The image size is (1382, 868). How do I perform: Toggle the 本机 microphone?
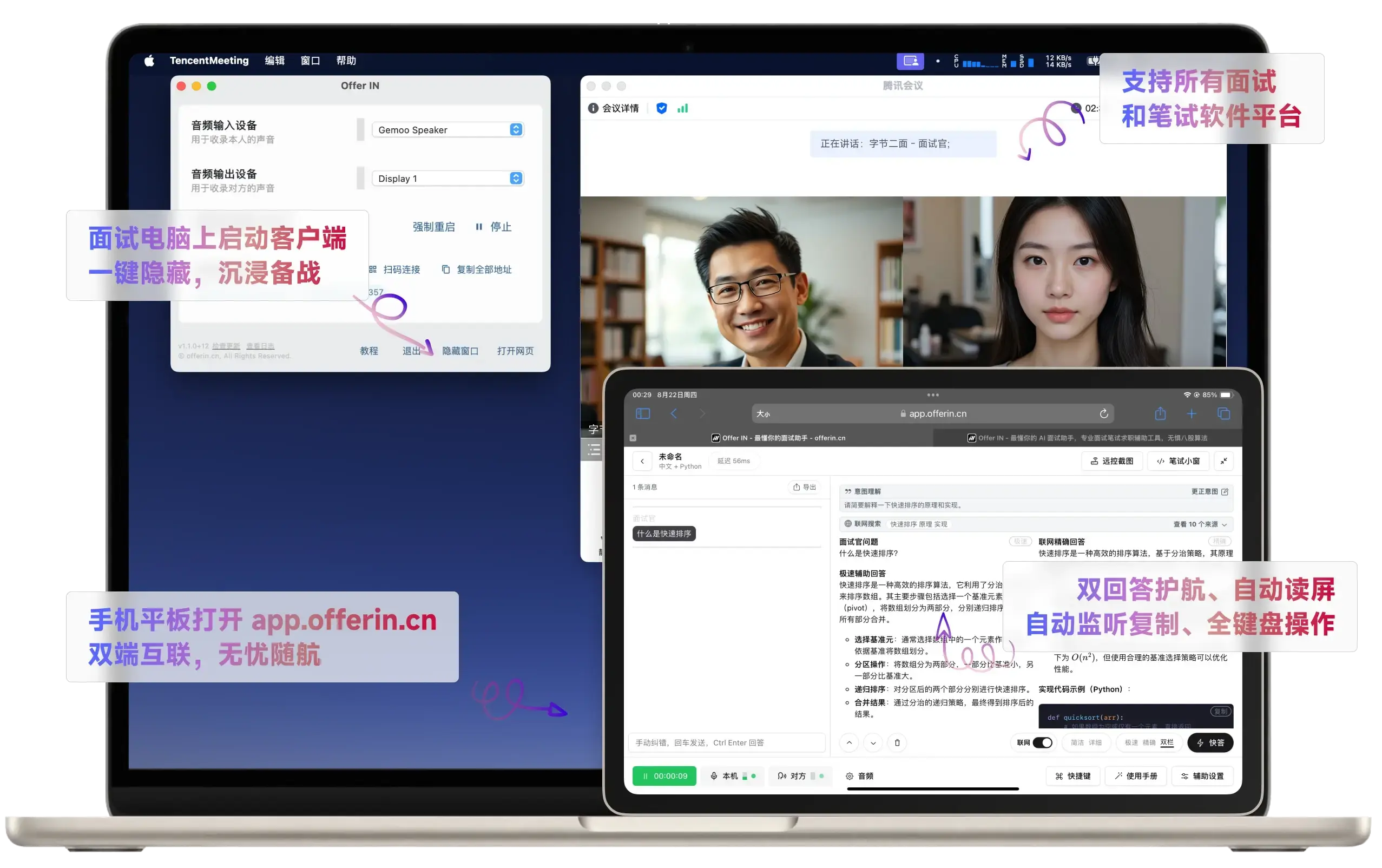point(733,776)
